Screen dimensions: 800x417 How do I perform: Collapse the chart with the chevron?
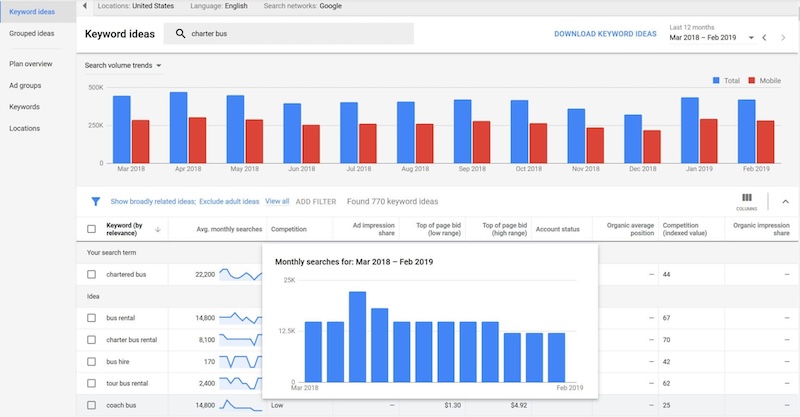click(785, 201)
